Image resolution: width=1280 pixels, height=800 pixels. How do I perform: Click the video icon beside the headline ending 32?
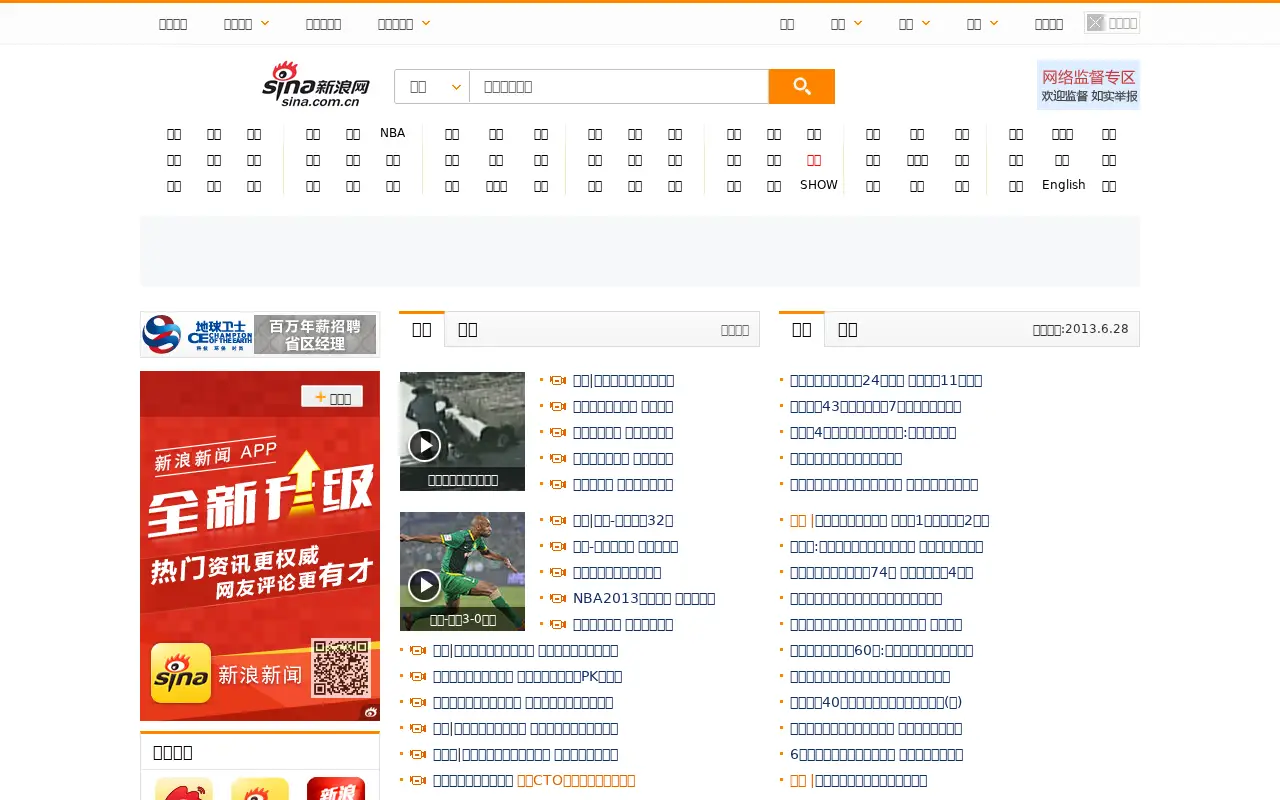coord(558,521)
